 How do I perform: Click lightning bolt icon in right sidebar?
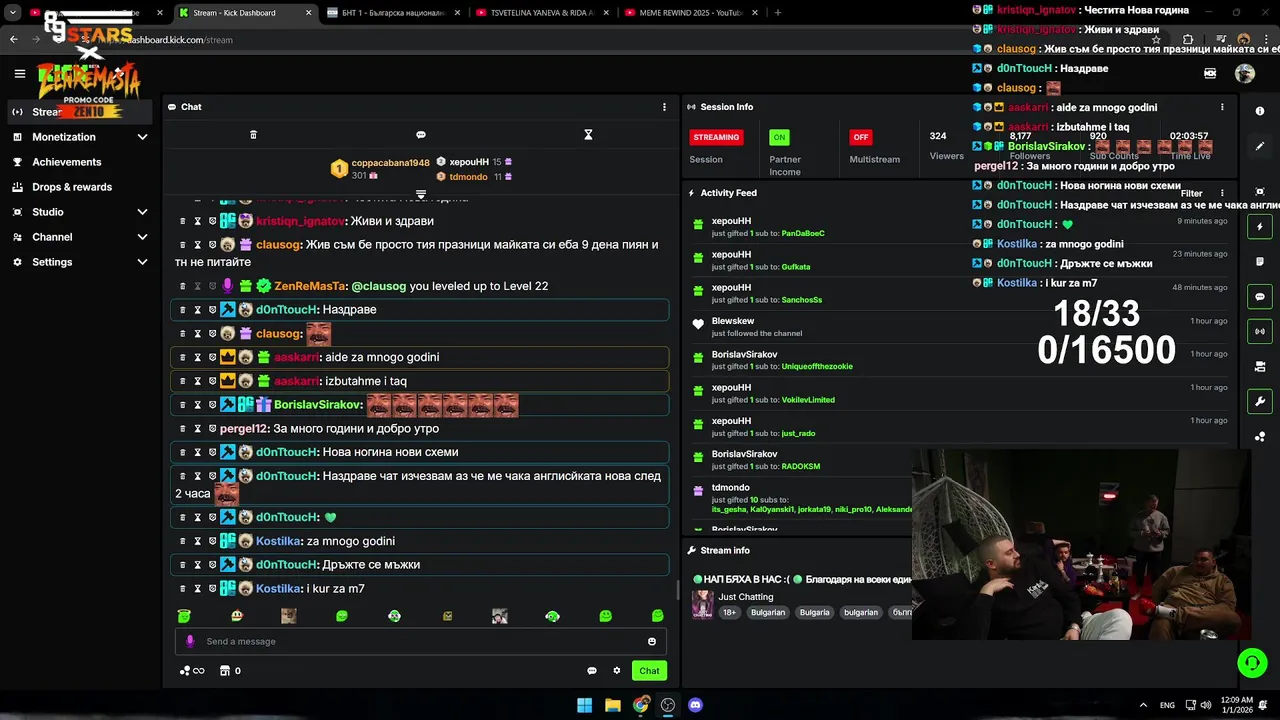(1260, 227)
